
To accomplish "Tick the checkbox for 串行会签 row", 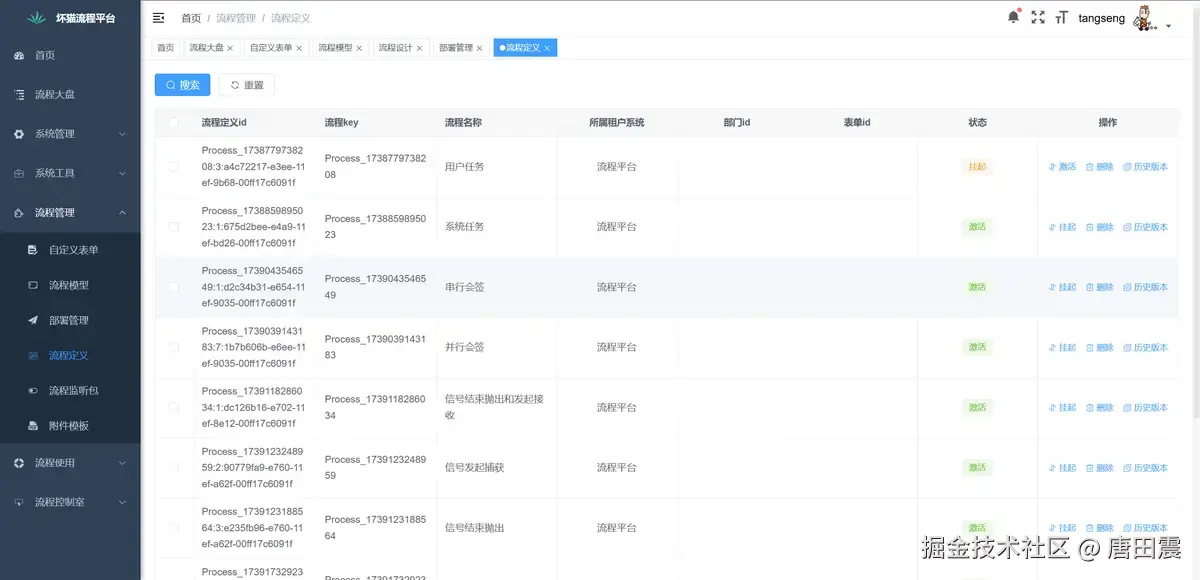I will 174,287.
